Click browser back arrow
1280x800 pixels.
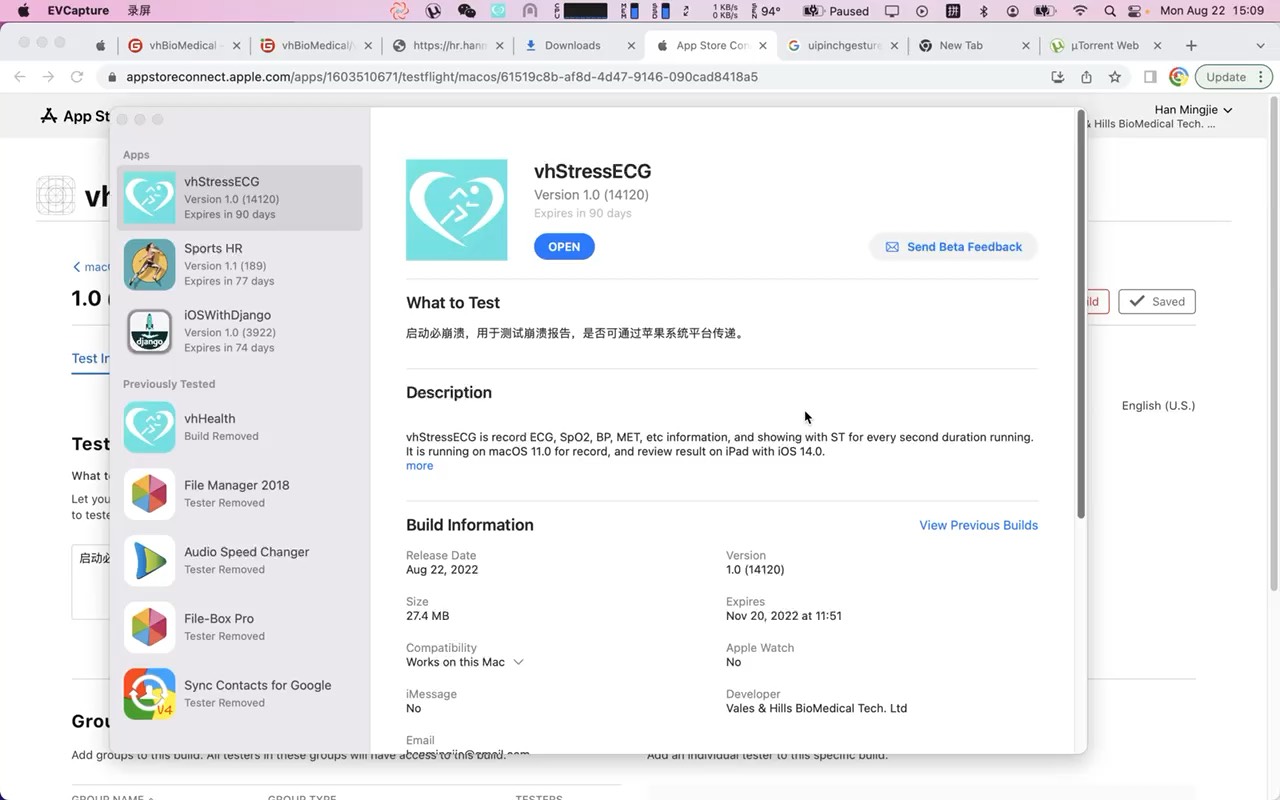(x=20, y=77)
